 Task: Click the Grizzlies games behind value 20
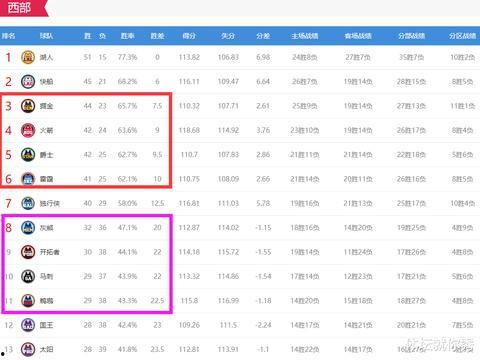(x=157, y=228)
